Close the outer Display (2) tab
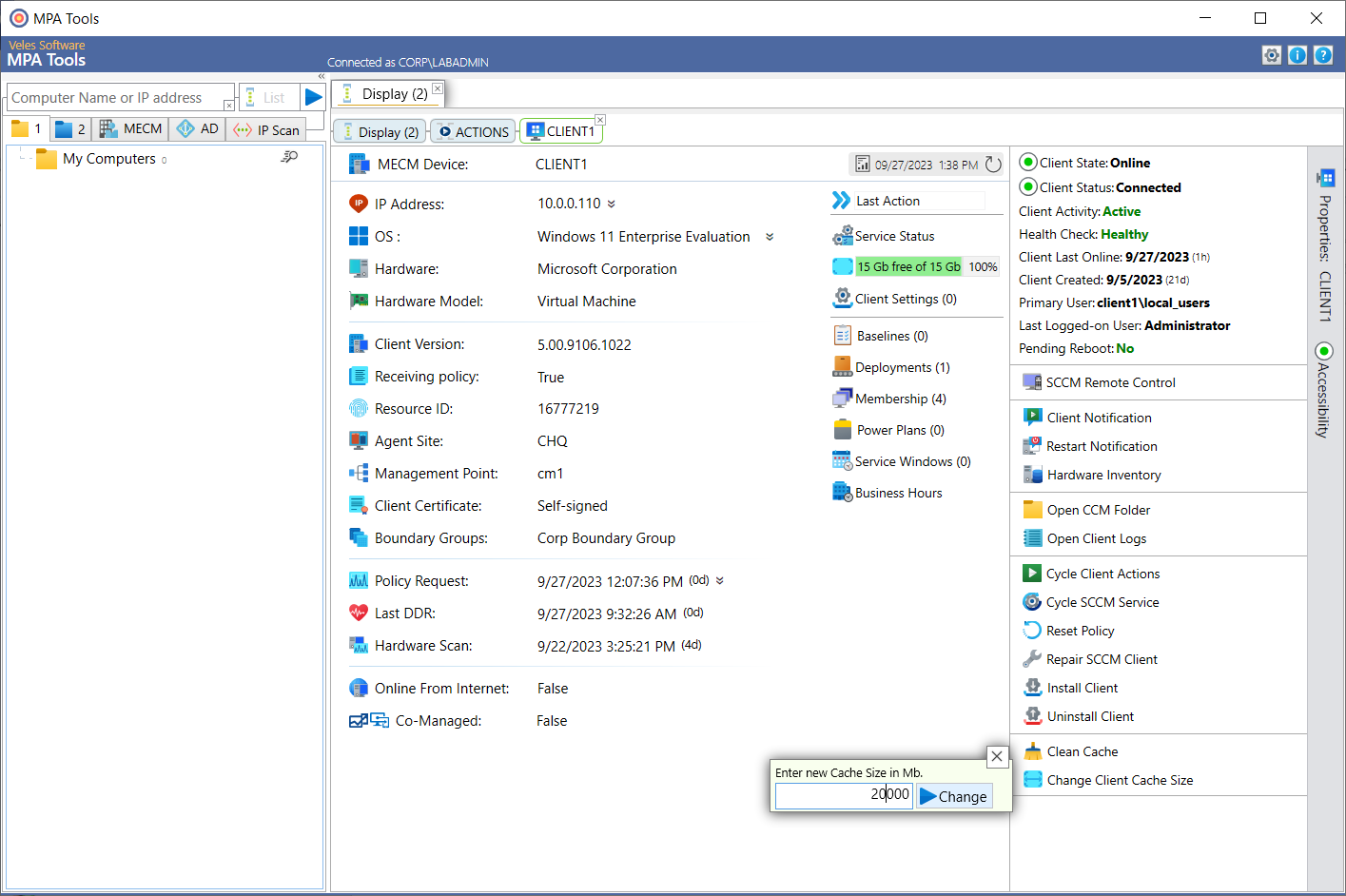1346x896 pixels. coord(438,88)
